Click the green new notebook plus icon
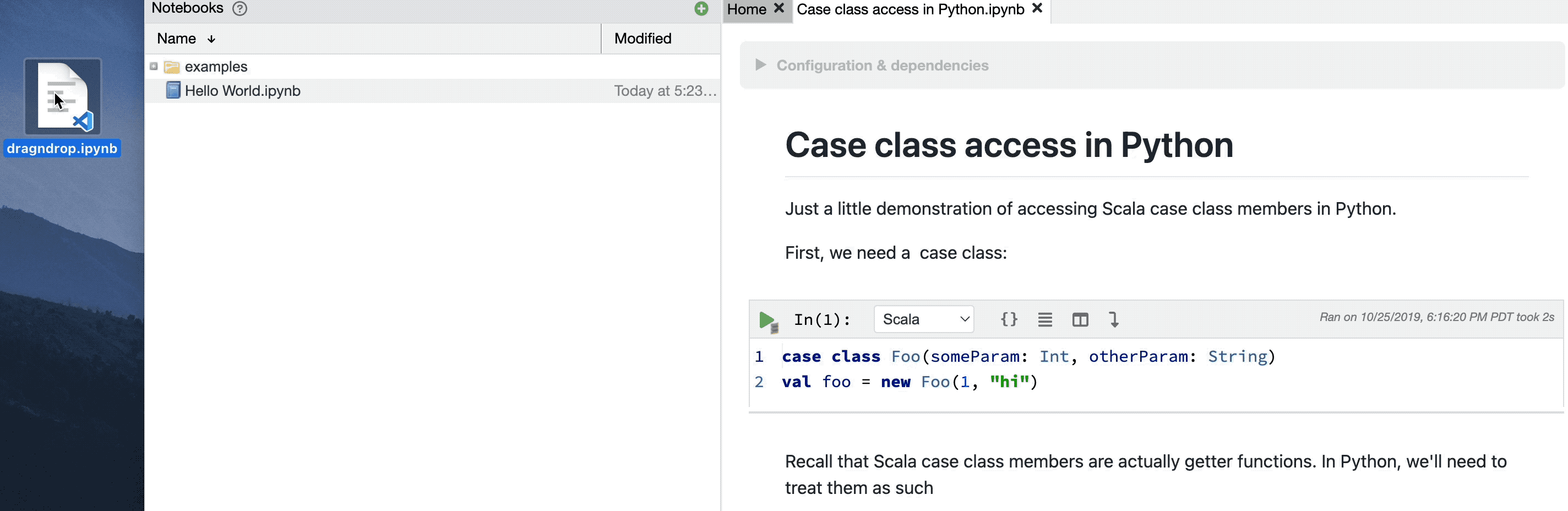This screenshot has height=511, width=1568. [x=701, y=8]
